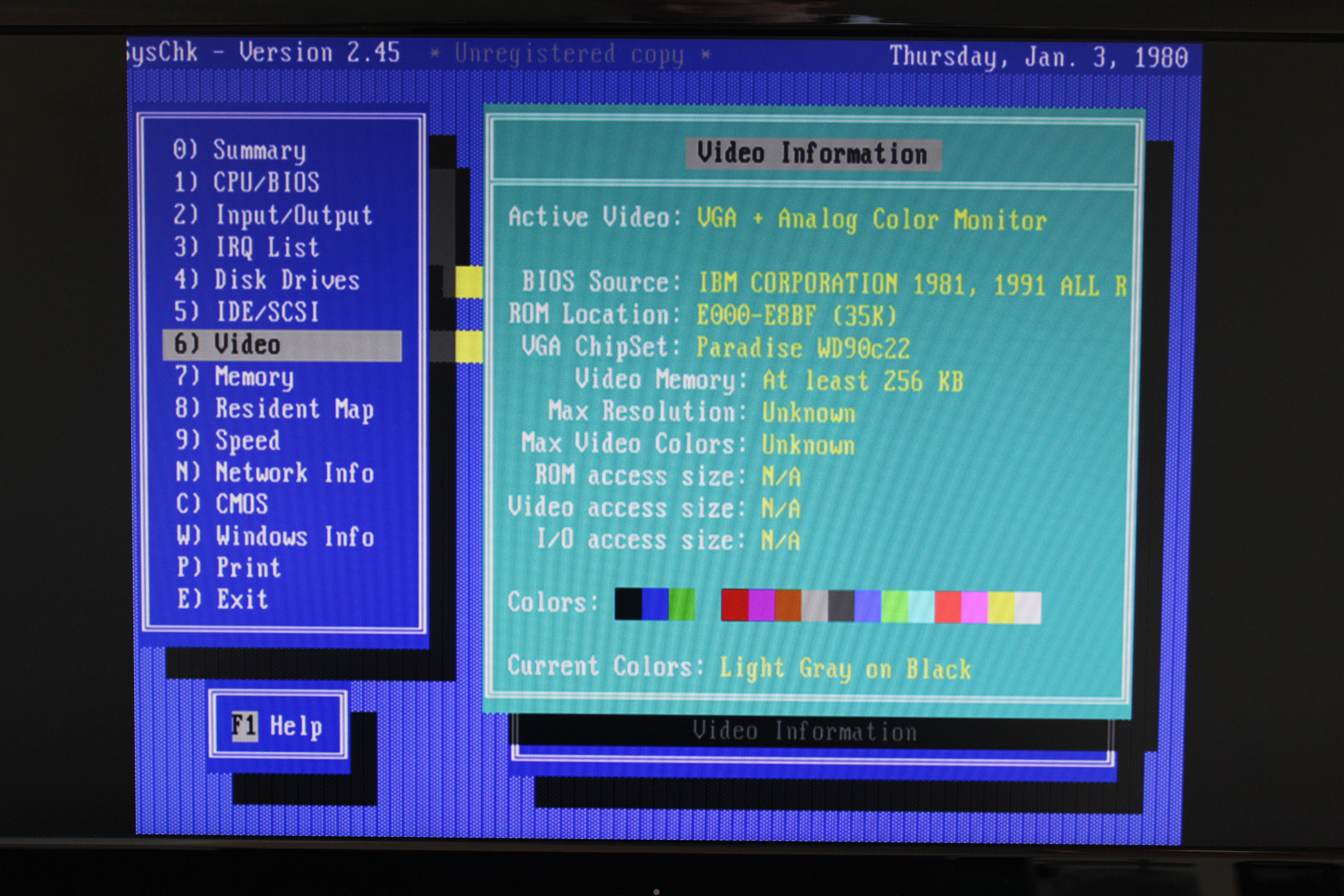Click the blue color swatch
Viewport: 1344px width, 896px height.
(x=655, y=604)
